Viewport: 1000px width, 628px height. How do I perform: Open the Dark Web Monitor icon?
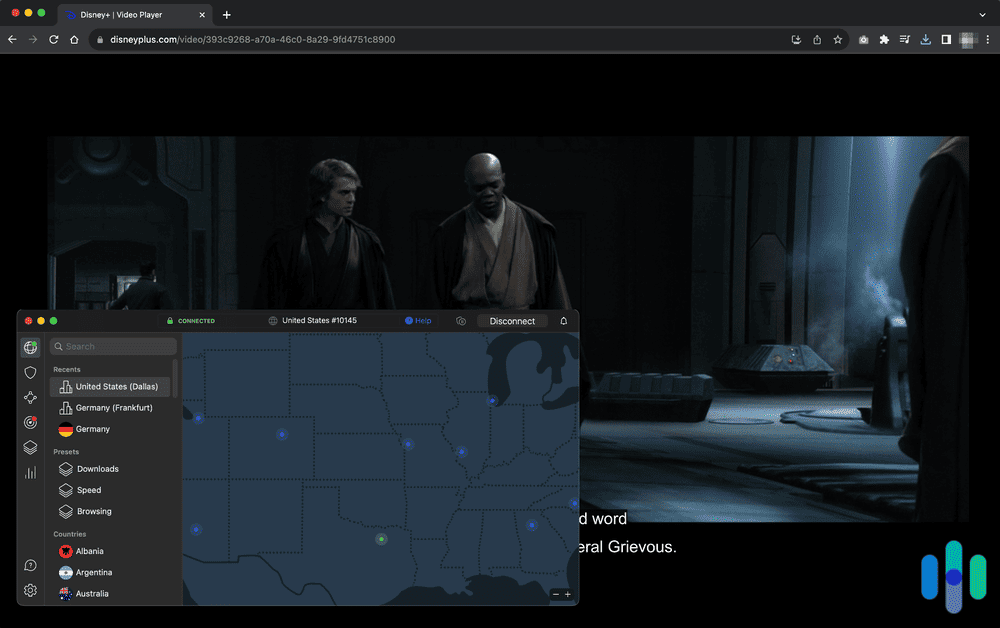(x=30, y=422)
